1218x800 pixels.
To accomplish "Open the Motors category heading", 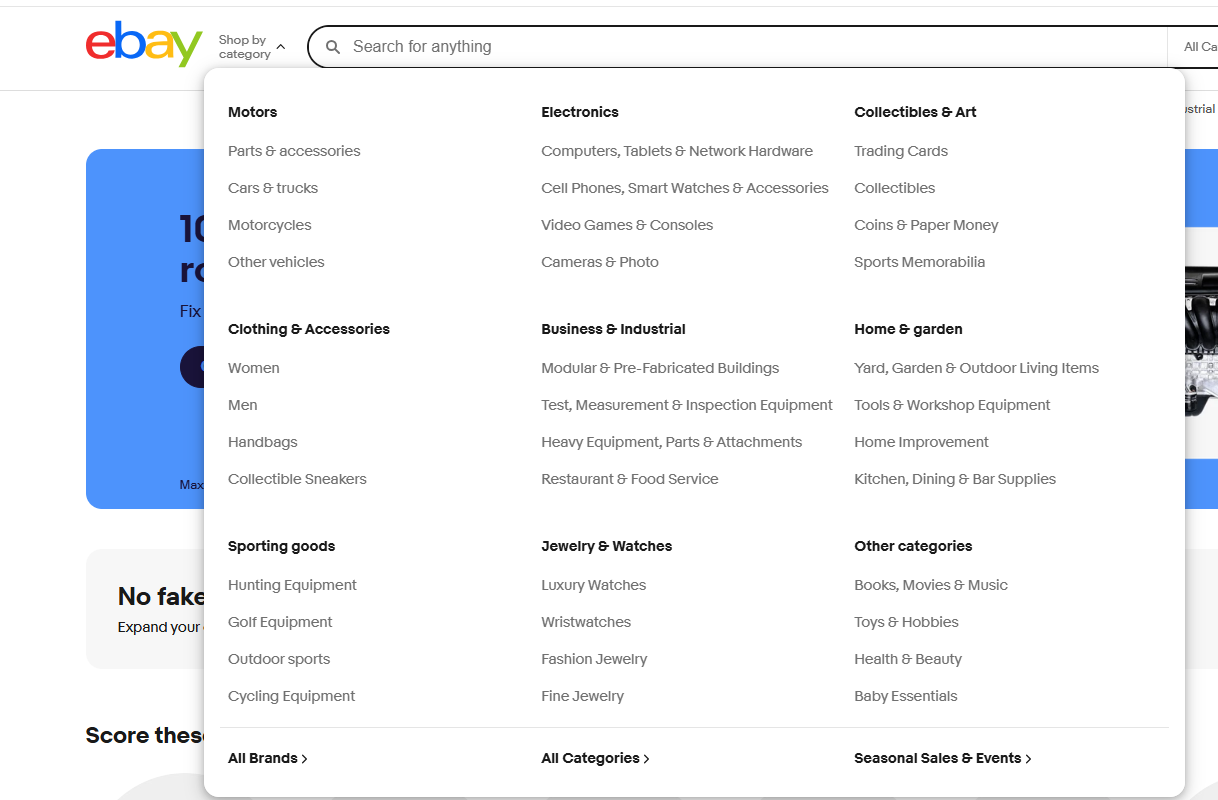I will pyautogui.click(x=252, y=112).
